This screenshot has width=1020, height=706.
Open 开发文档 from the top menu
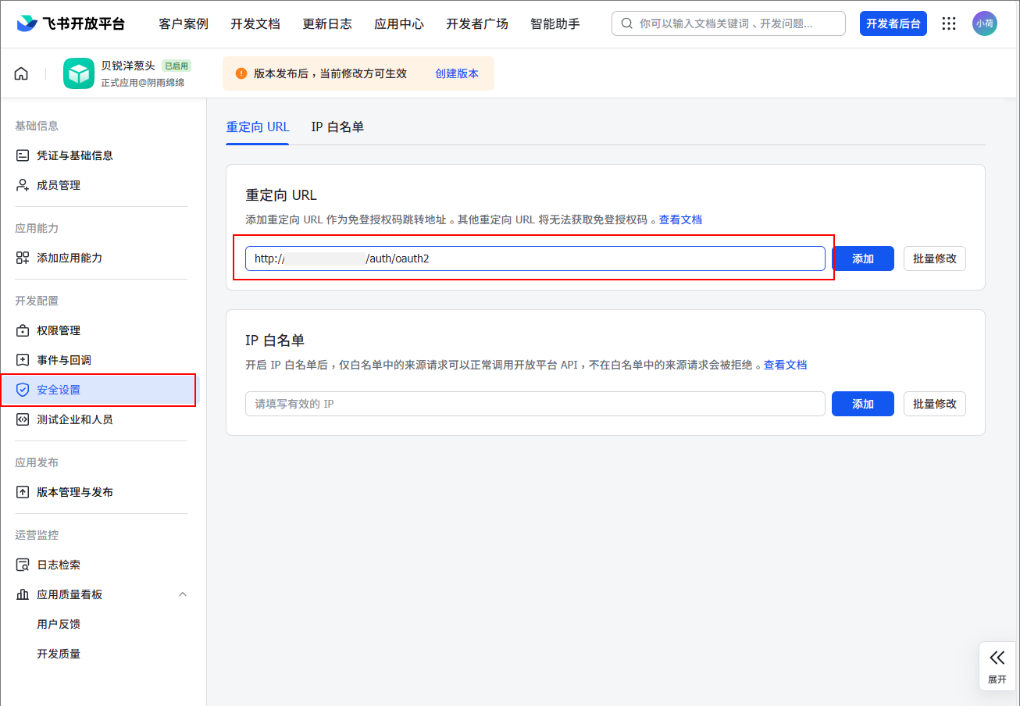(254, 22)
